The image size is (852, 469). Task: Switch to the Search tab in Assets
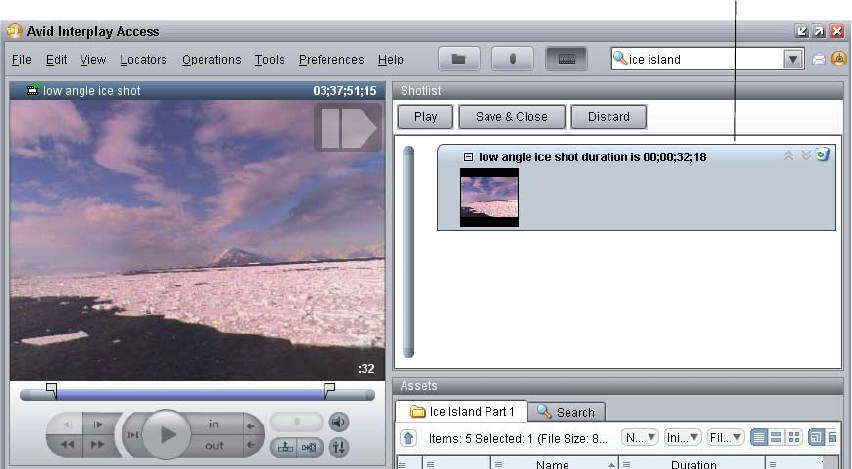566,412
